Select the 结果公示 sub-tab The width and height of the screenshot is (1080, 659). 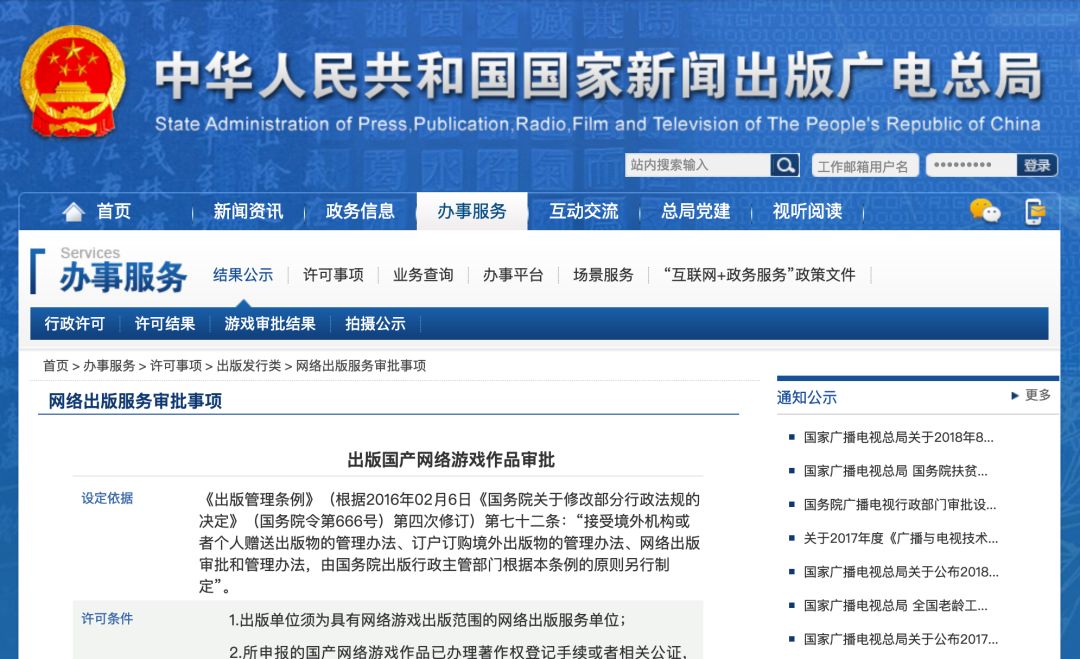(243, 275)
